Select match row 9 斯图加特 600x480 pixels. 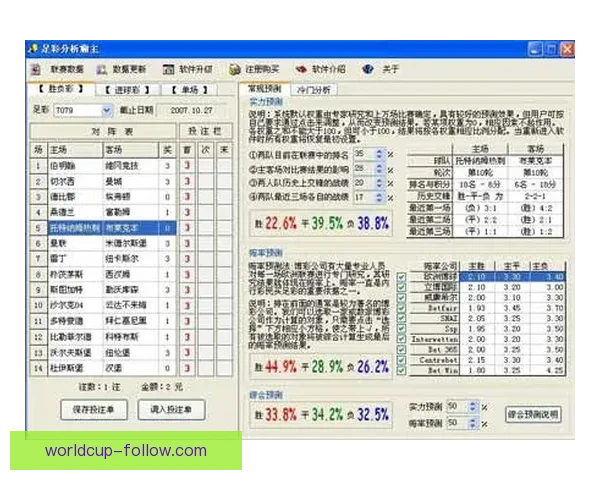coord(103,290)
